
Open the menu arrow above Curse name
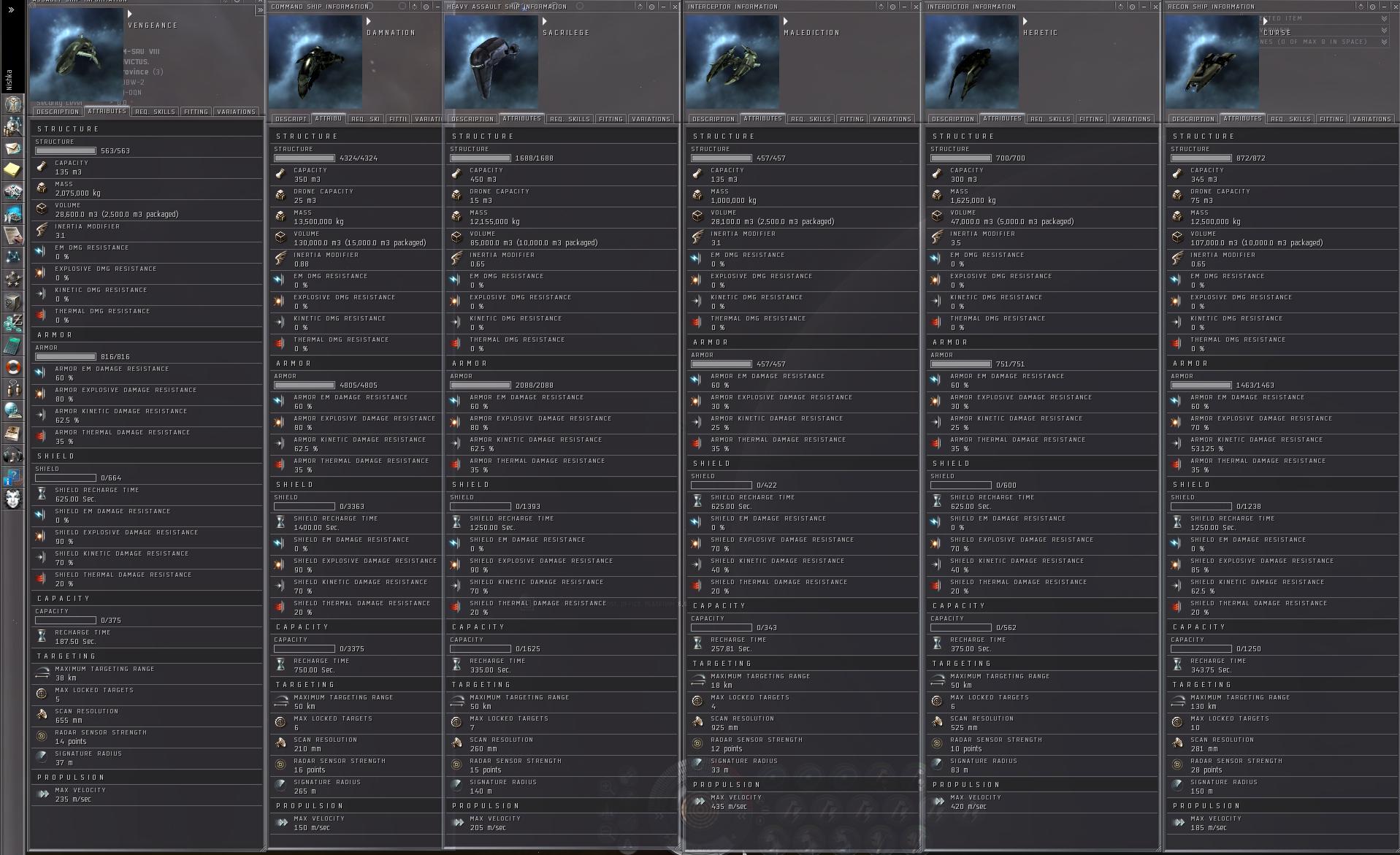tap(1266, 21)
